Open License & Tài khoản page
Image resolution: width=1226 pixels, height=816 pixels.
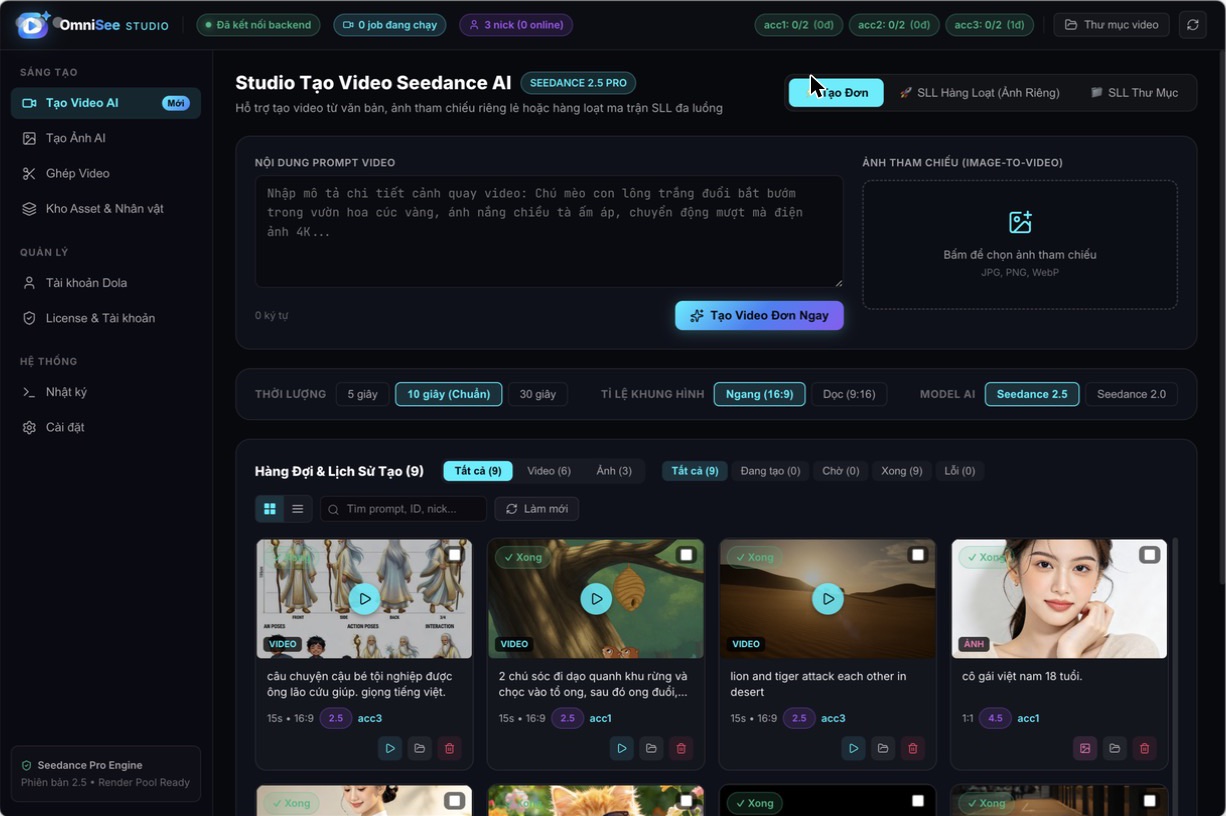[106, 318]
